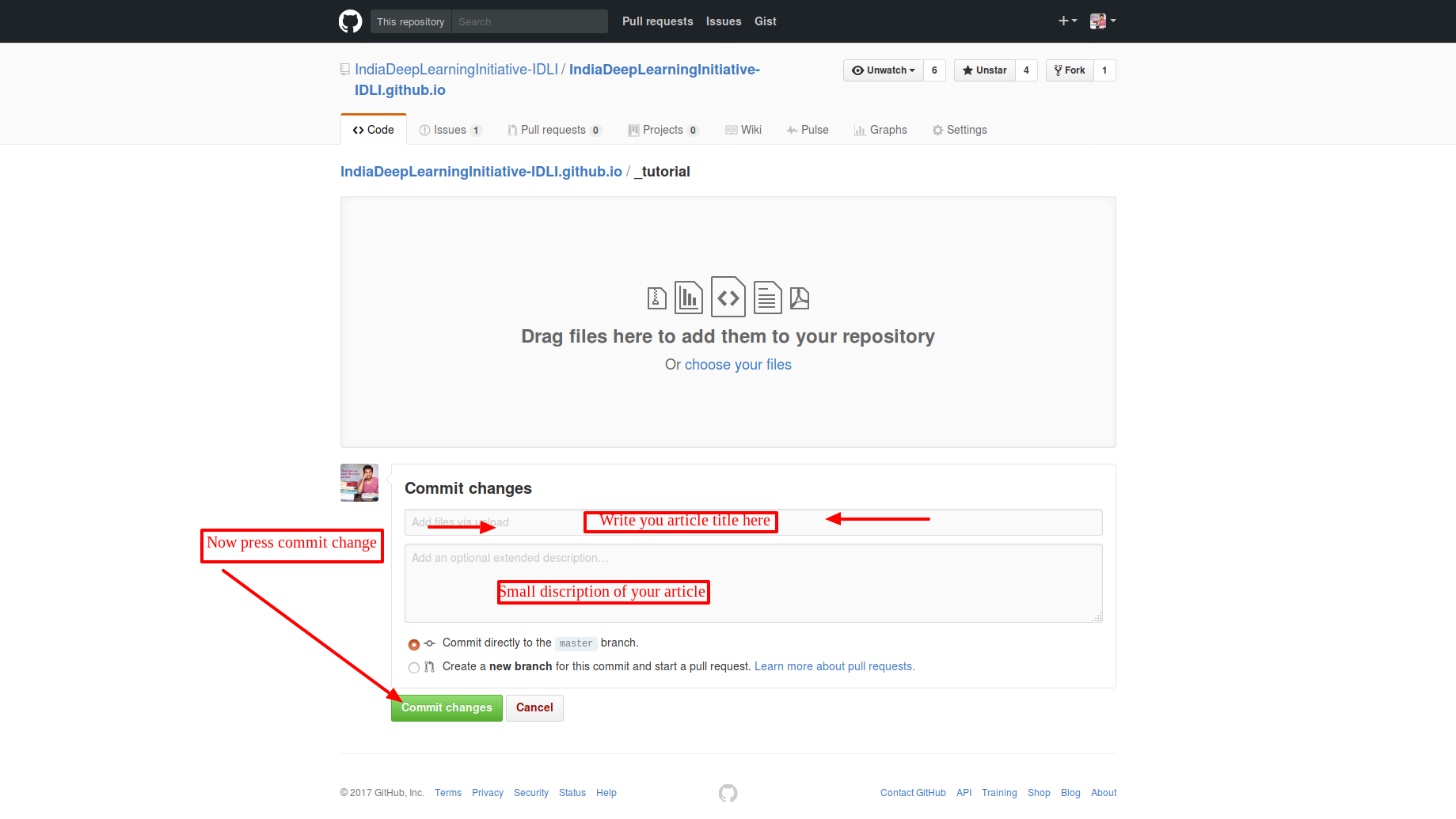This screenshot has width=1456, height=819.
Task: Open the watchers count 6
Action: [934, 70]
